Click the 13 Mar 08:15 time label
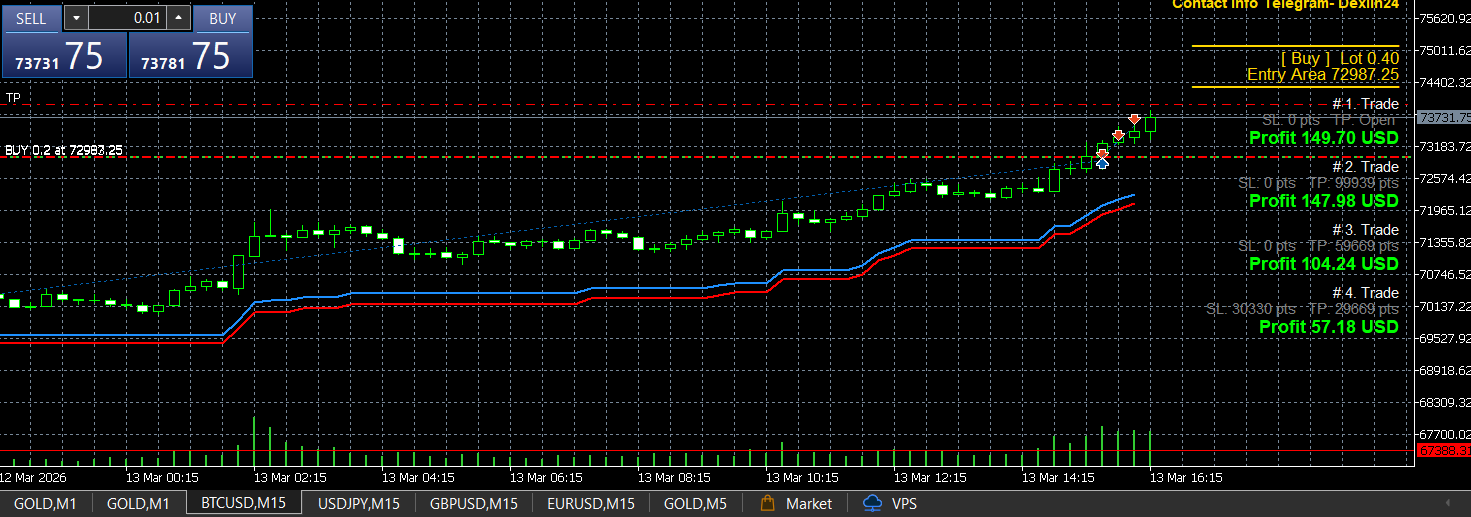Viewport: 1471px width, 517px height. [675, 478]
